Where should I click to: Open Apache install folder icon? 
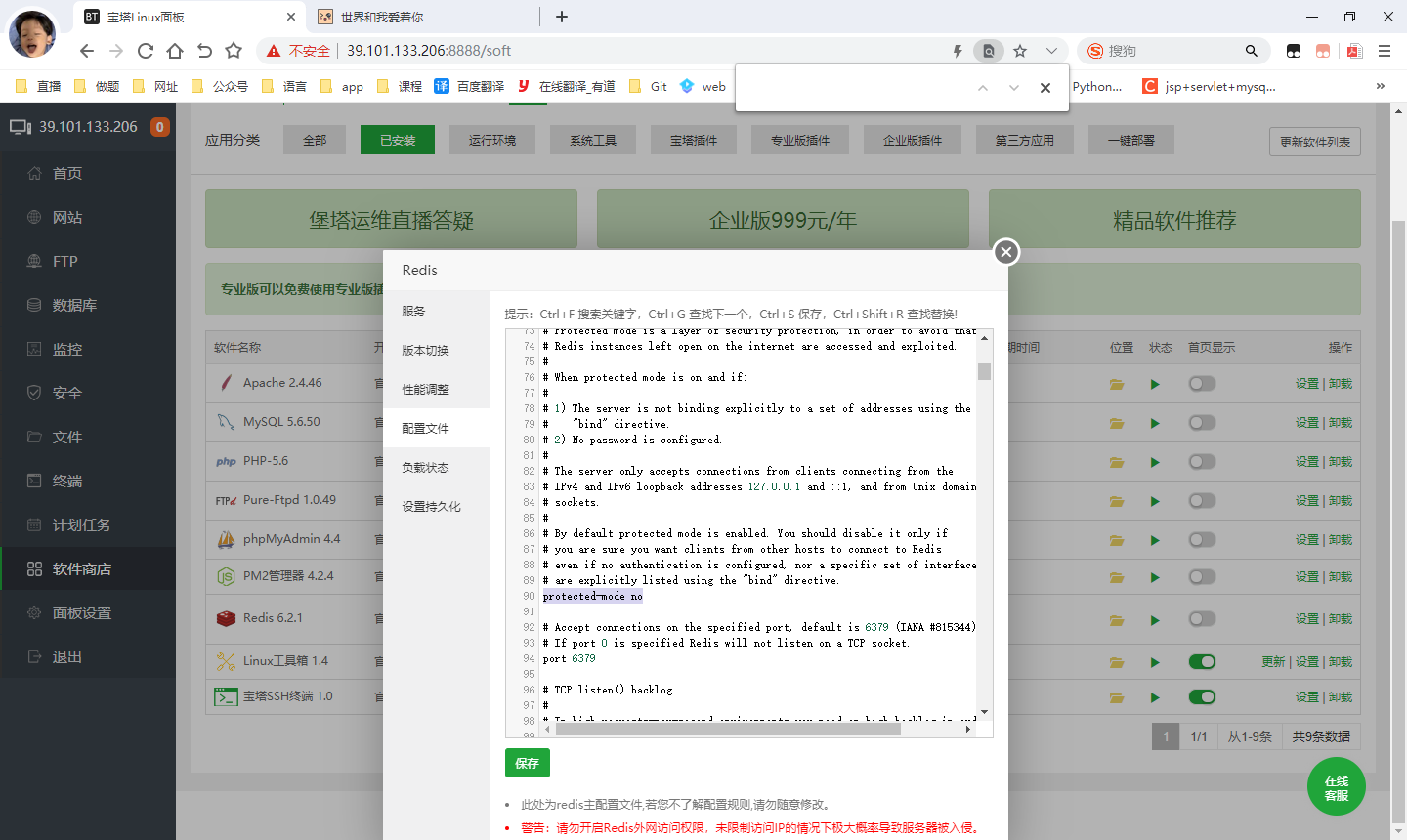pyautogui.click(x=1117, y=384)
